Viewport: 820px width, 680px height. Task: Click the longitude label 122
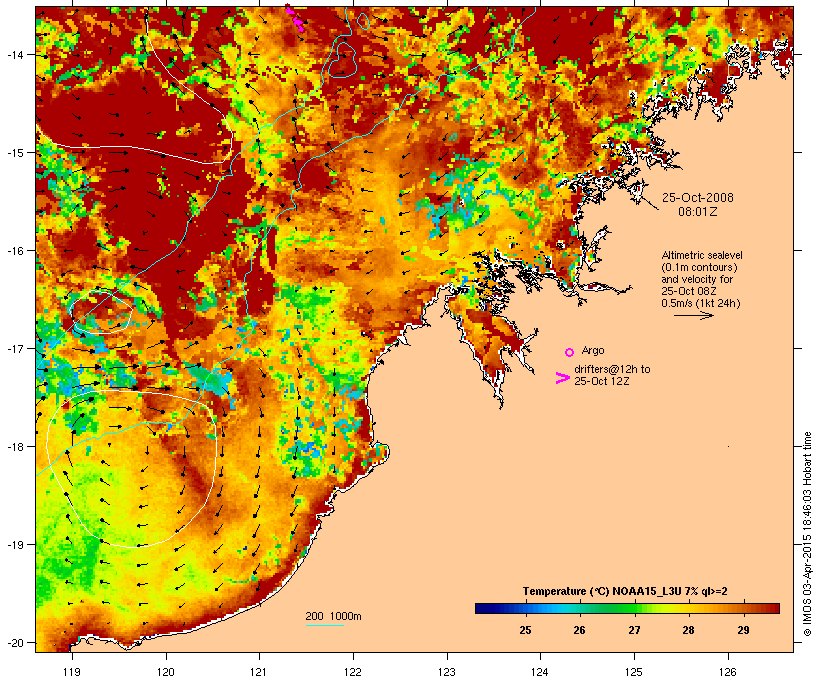(353, 672)
